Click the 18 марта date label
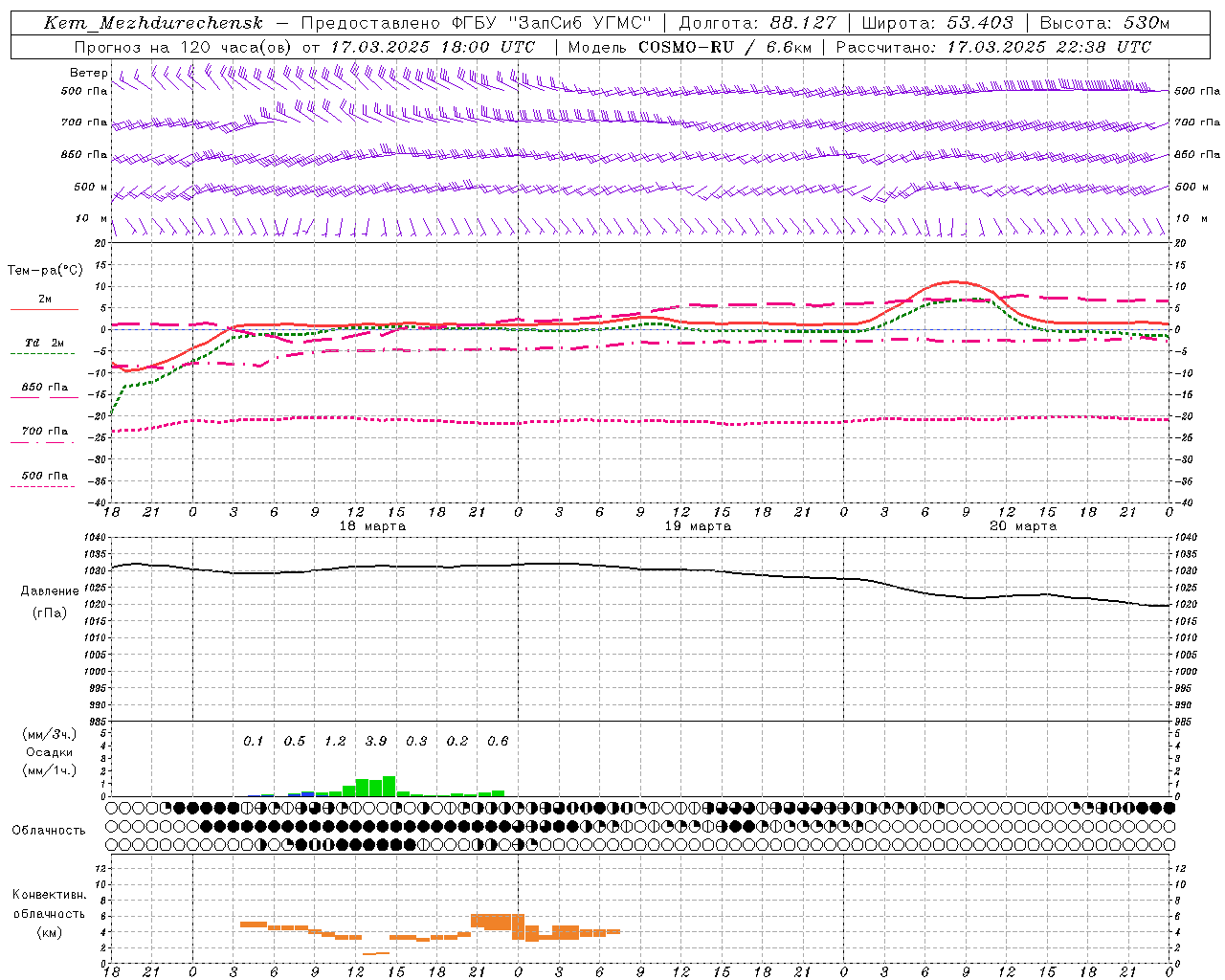 372,526
